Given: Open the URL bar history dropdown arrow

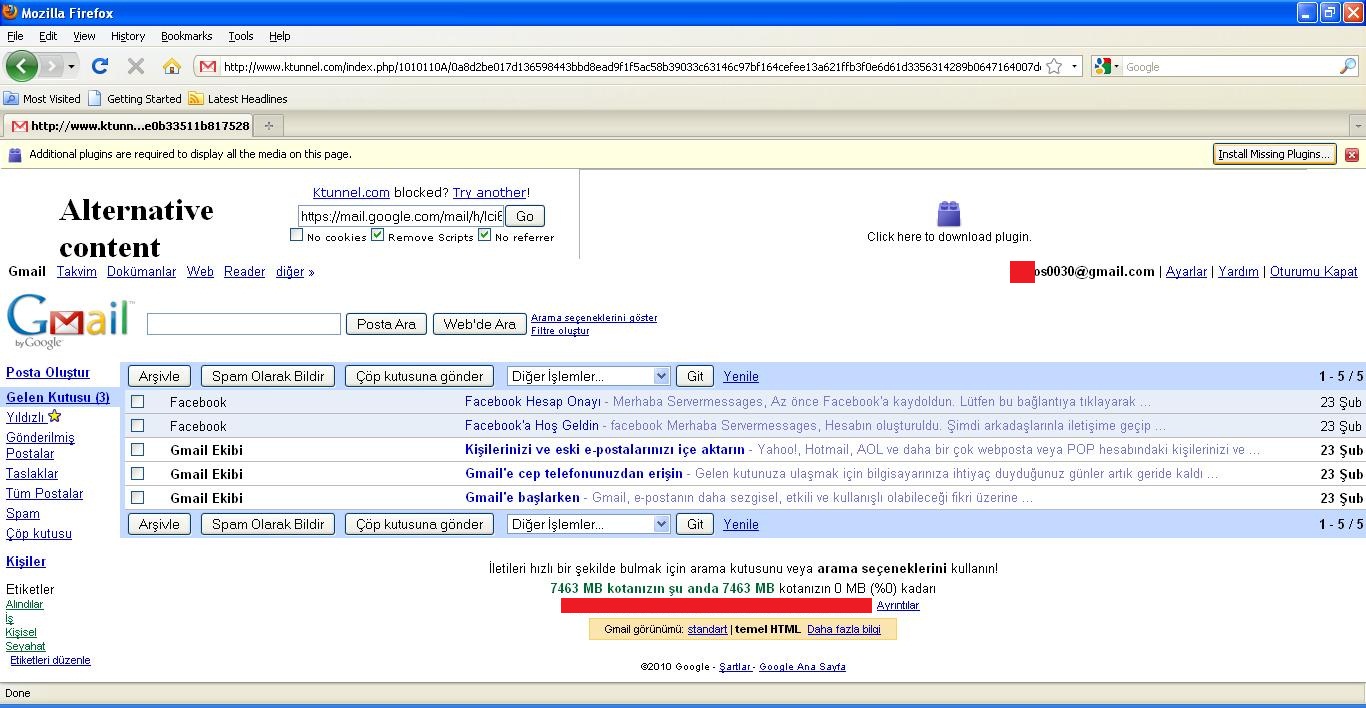Looking at the screenshot, I should pos(1075,67).
